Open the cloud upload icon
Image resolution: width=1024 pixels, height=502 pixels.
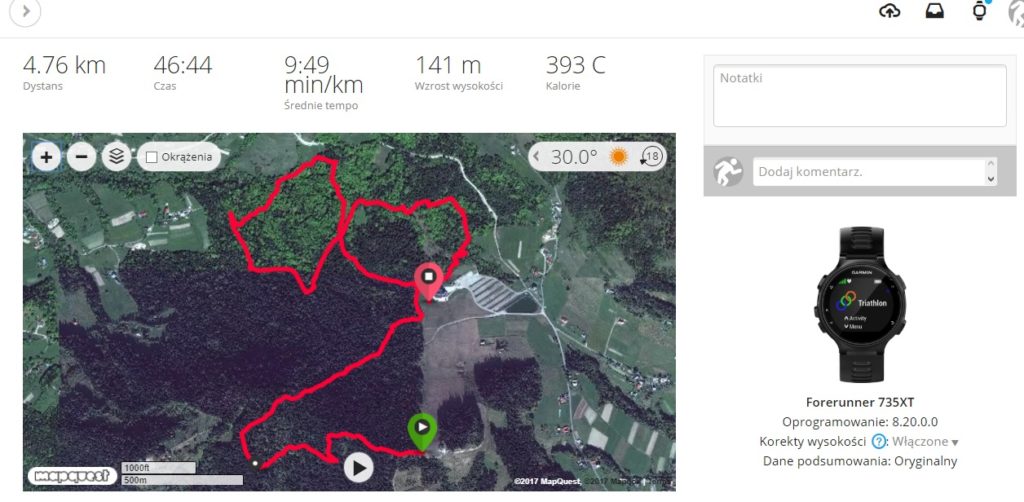pos(889,11)
